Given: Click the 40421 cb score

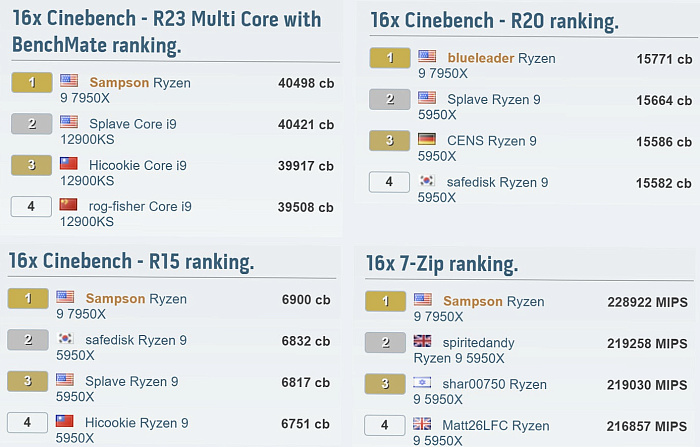Looking at the screenshot, I should tap(306, 125).
